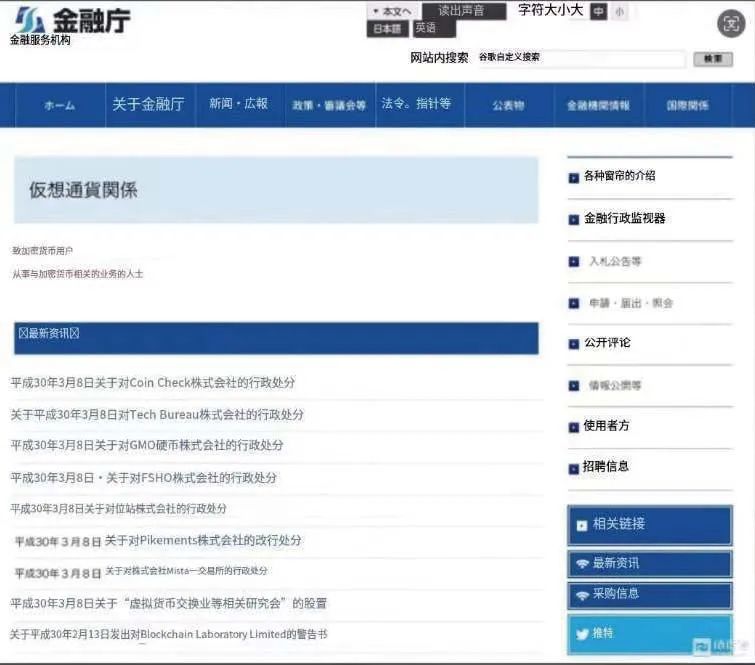This screenshot has height=665, width=755.
Task: Open 关于金融厅 navigation menu
Action: tap(148, 104)
